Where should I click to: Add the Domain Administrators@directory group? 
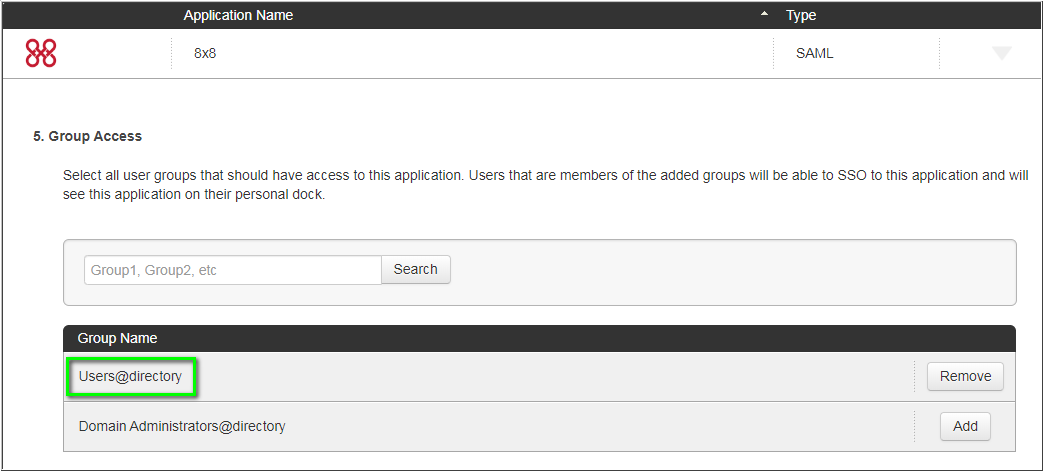tap(965, 426)
